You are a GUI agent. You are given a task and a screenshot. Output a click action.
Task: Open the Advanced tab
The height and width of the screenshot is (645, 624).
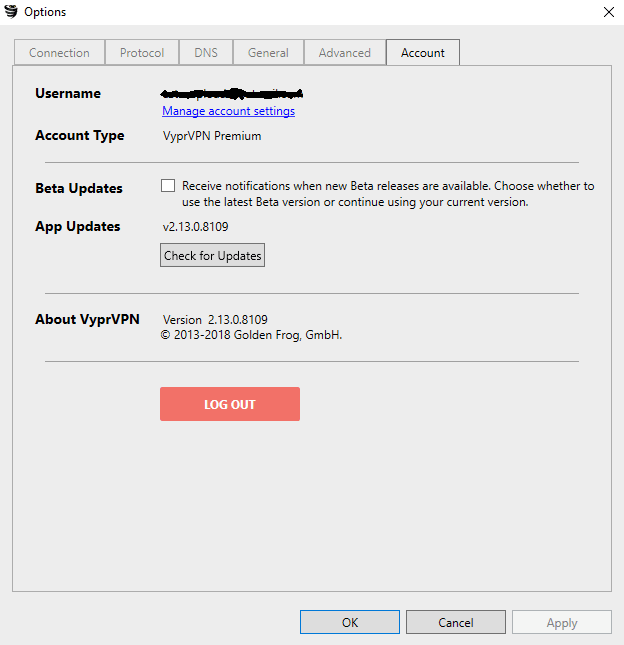coord(345,53)
